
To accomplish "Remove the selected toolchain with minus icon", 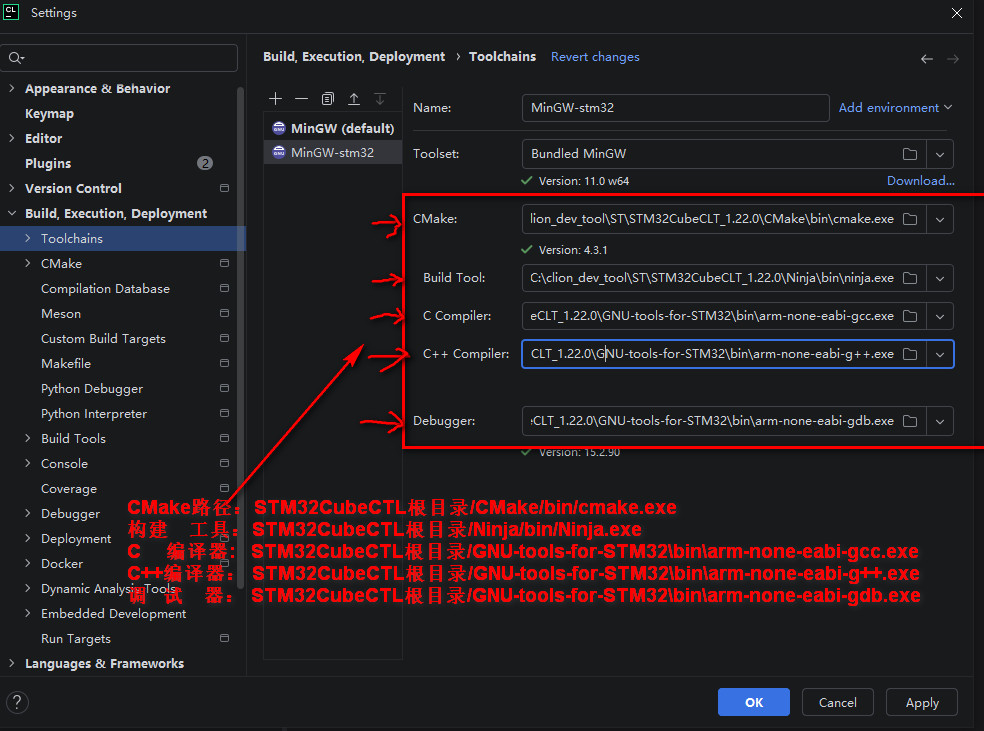I will [301, 99].
